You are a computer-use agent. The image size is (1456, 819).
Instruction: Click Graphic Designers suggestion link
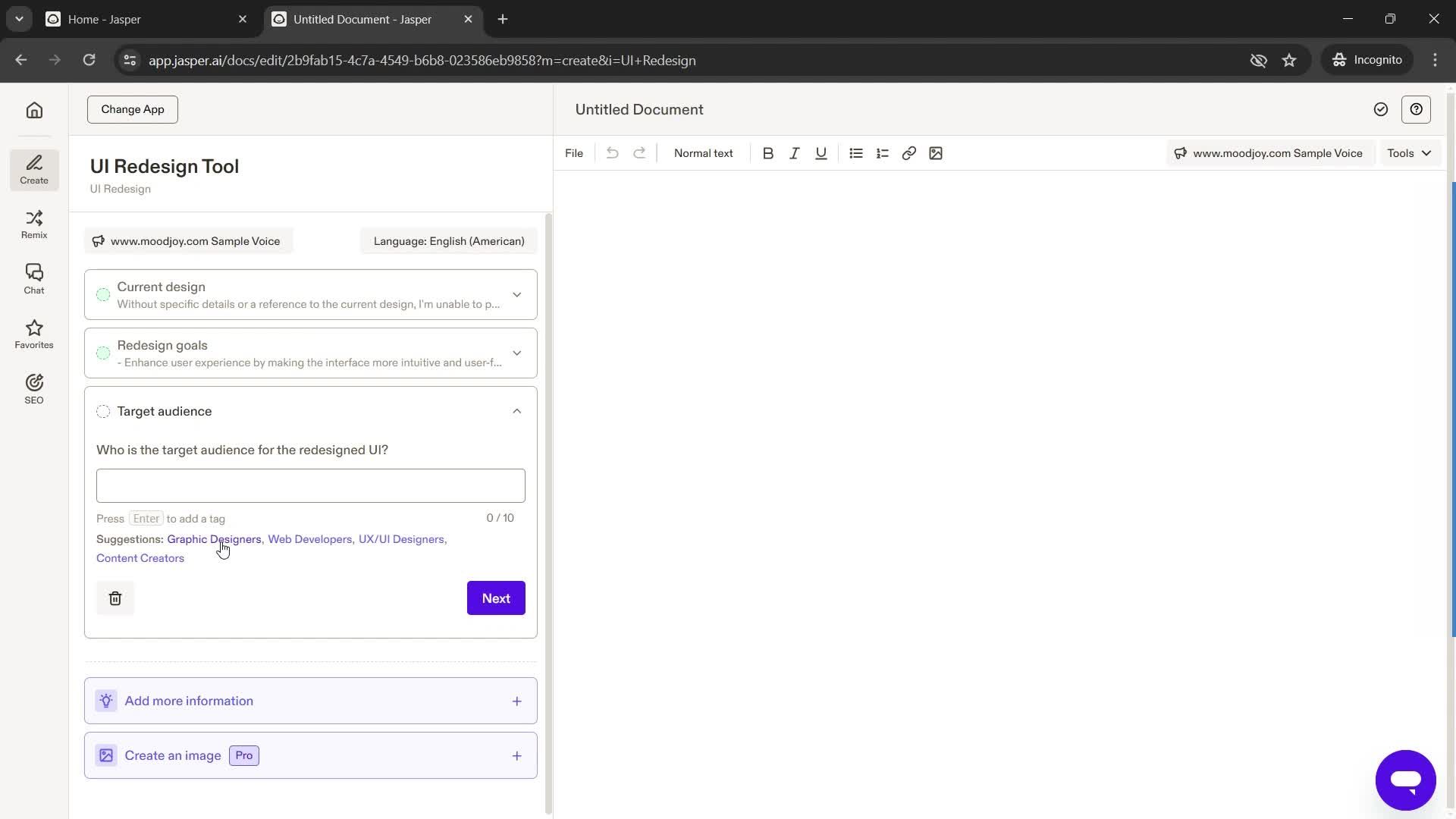pos(214,538)
